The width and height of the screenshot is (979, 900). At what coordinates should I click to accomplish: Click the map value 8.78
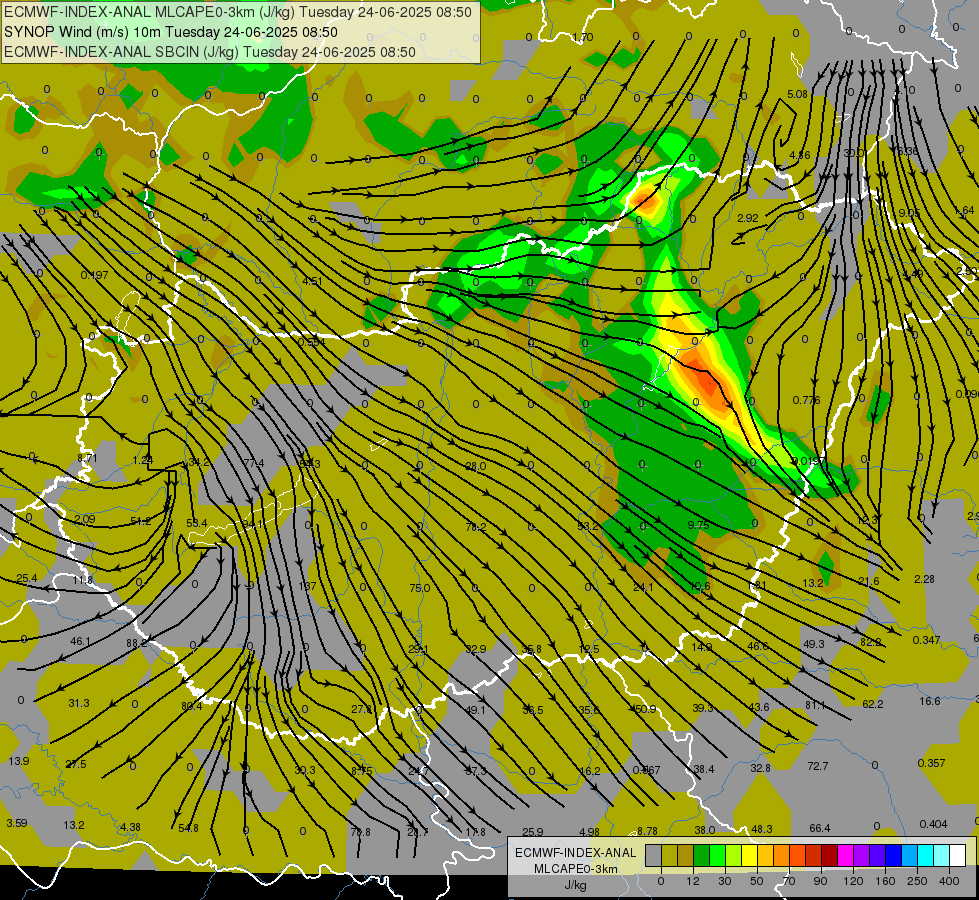coord(647,831)
